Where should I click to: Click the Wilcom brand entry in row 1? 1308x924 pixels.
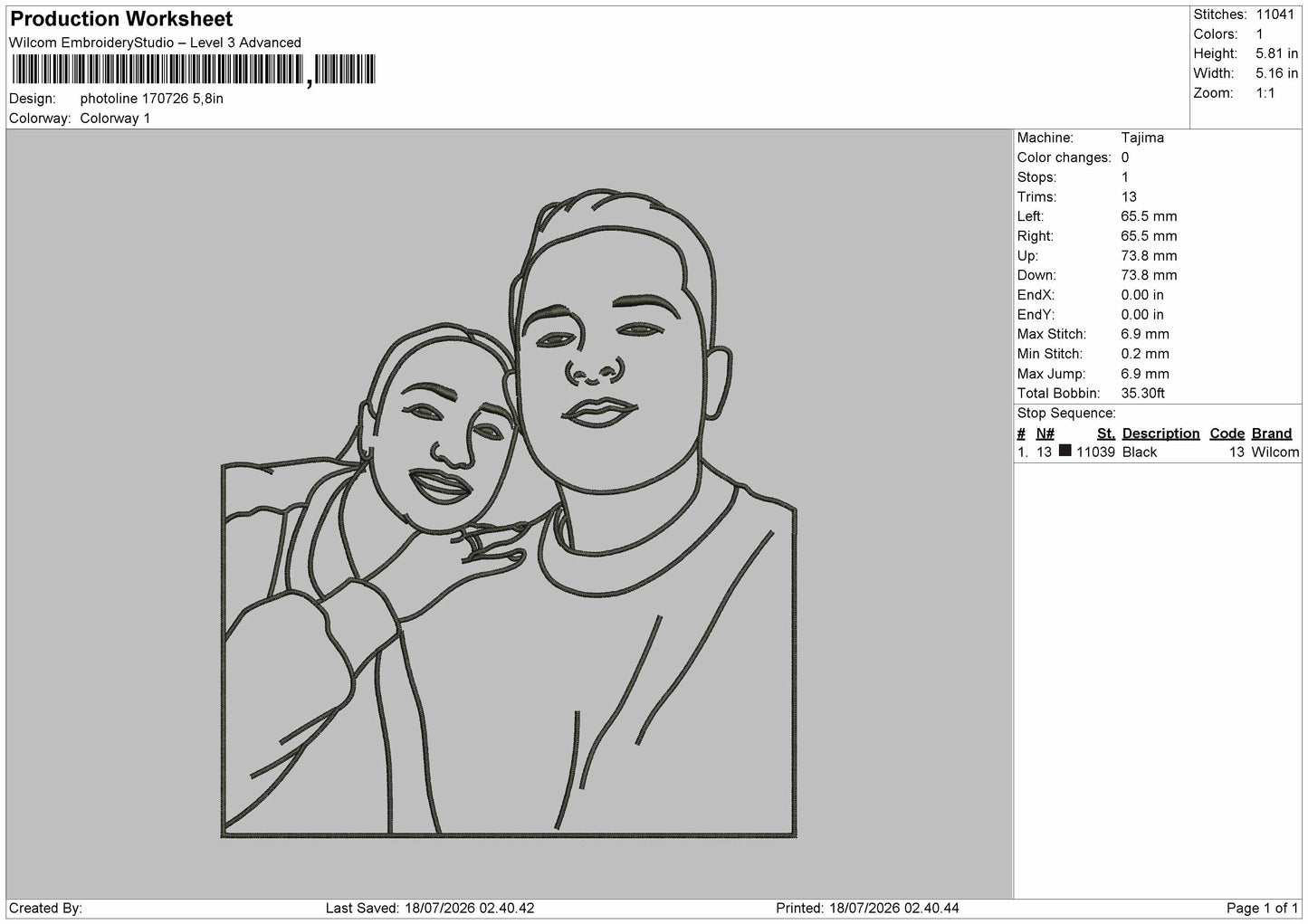(x=1275, y=452)
